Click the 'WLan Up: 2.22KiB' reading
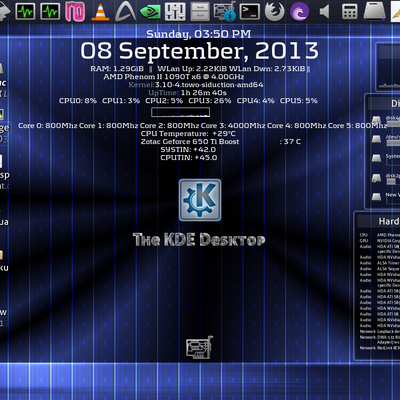 click(x=192, y=69)
